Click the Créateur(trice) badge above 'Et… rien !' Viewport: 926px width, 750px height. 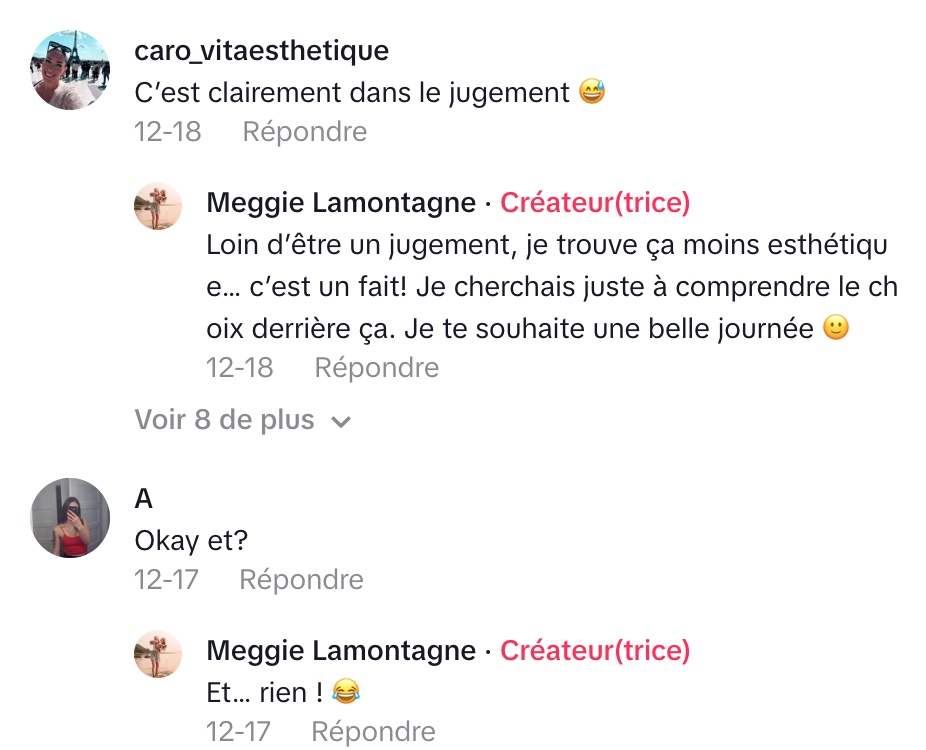point(595,651)
